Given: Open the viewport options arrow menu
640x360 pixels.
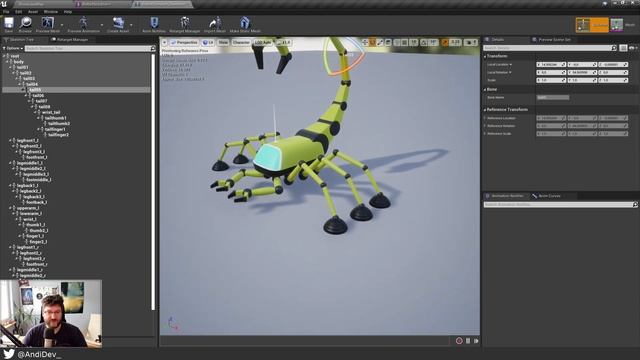Looking at the screenshot, I should 164,42.
